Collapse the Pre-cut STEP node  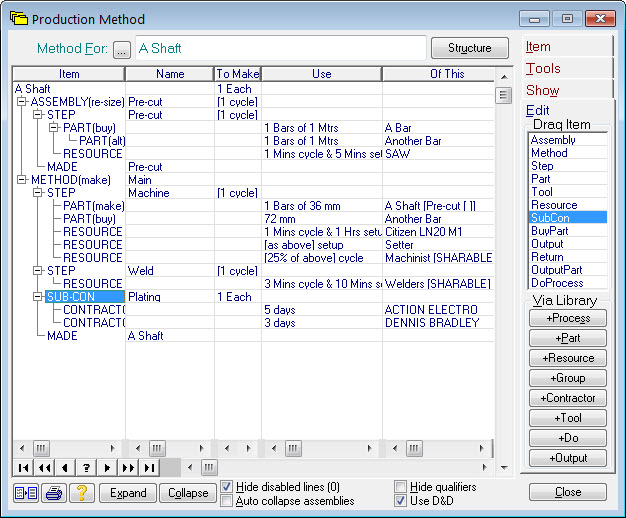pos(38,115)
